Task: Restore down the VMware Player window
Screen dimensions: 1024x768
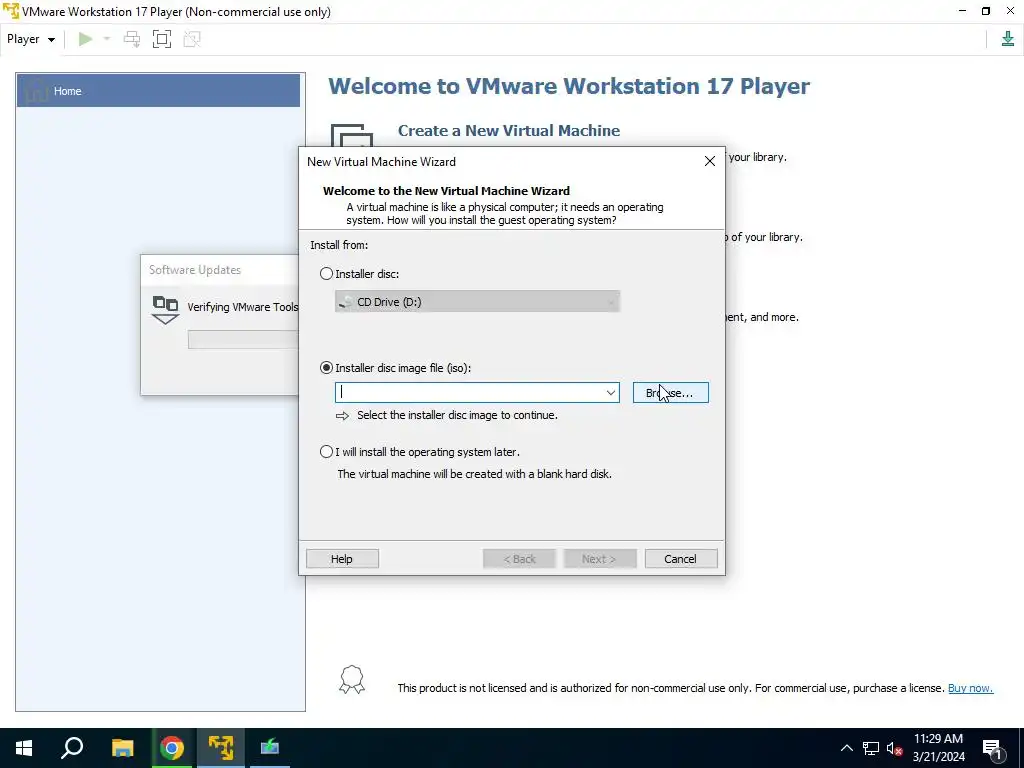Action: tap(986, 11)
